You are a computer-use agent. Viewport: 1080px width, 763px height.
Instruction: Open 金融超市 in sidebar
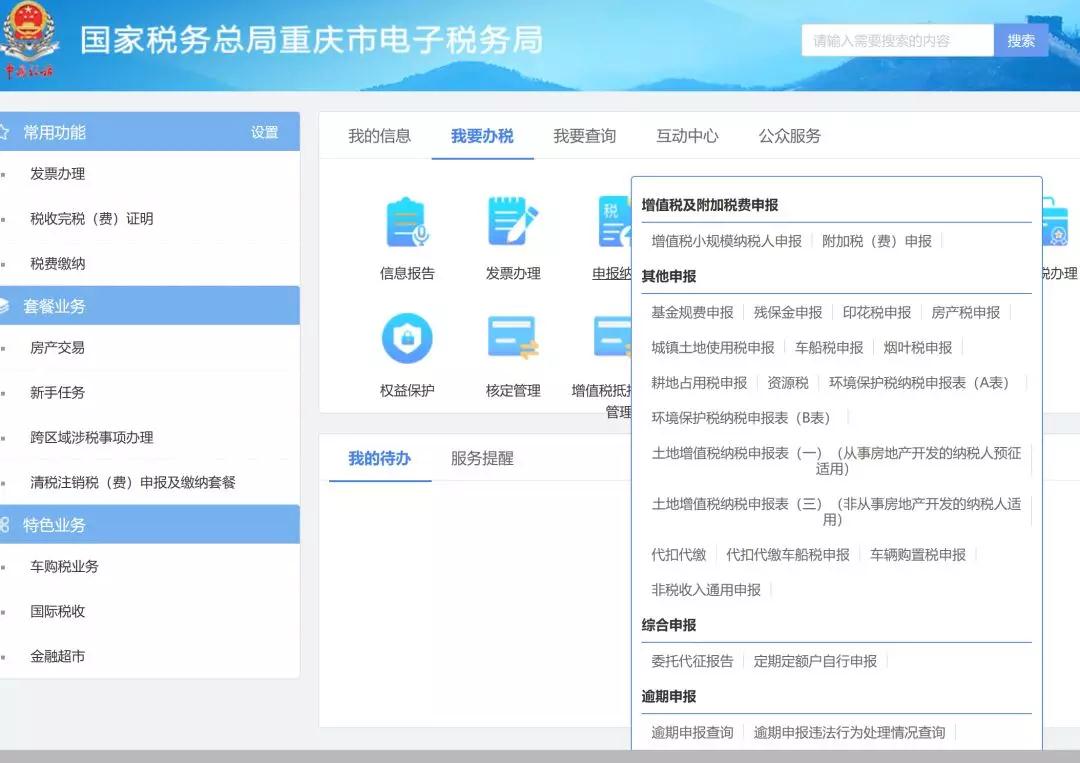tap(57, 656)
